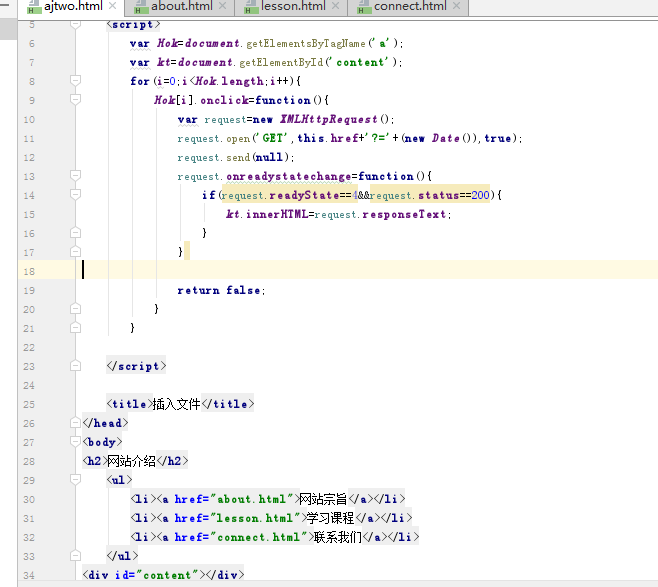Click 'onreadystatechange' on line 13
Screen dimensions: 658x587
click(289, 177)
